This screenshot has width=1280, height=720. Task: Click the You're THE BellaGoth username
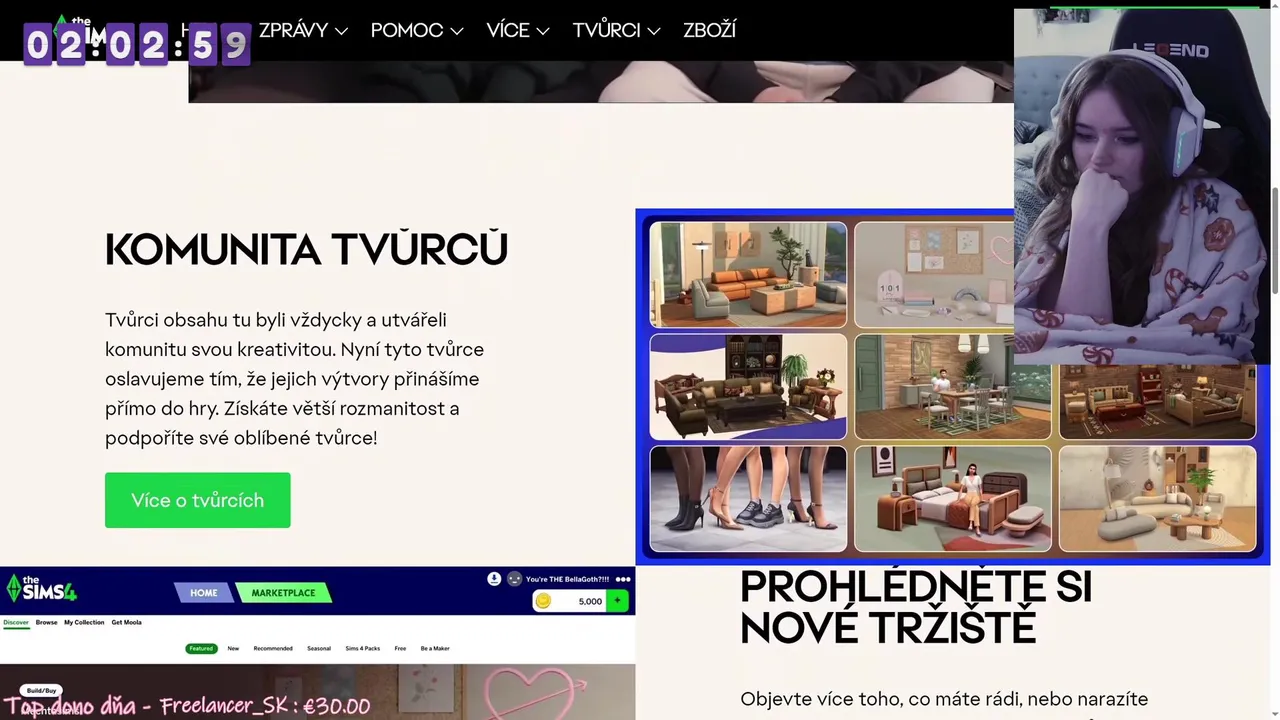click(x=567, y=579)
